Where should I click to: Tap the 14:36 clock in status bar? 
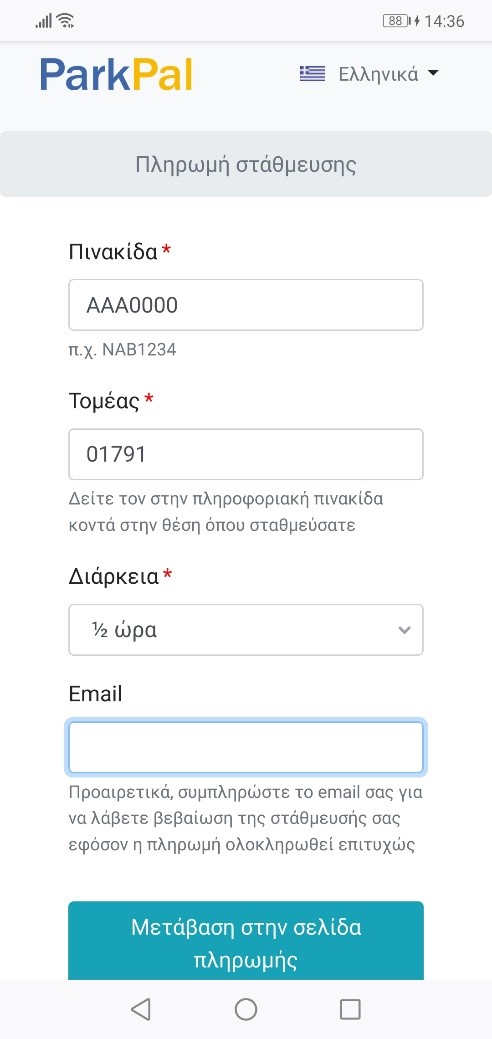444,21
